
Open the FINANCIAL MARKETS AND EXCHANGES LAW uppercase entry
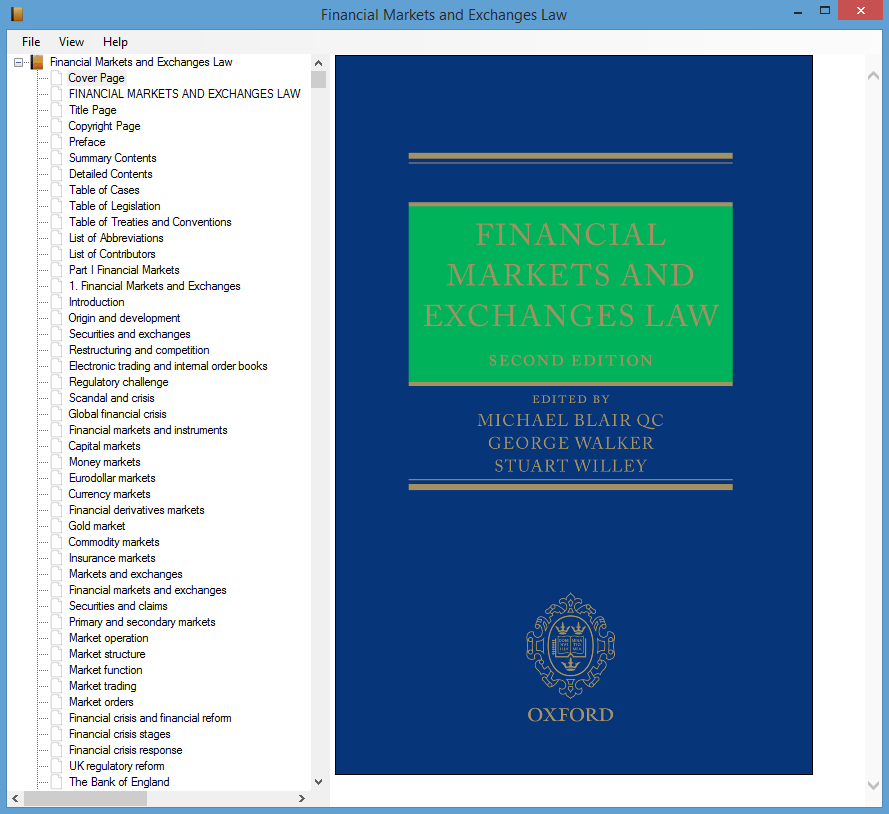(x=184, y=94)
